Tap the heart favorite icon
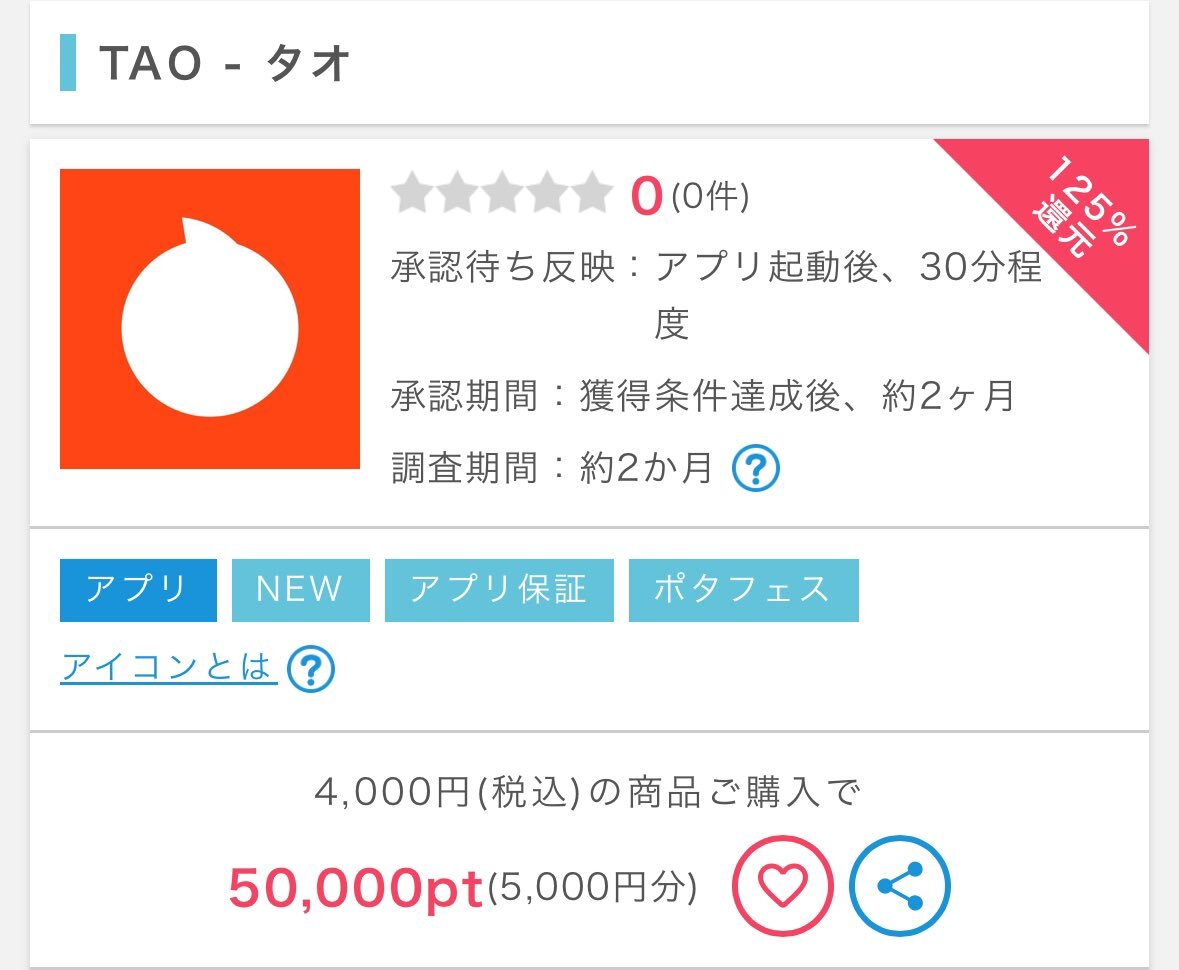Image resolution: width=1179 pixels, height=970 pixels. 783,886
